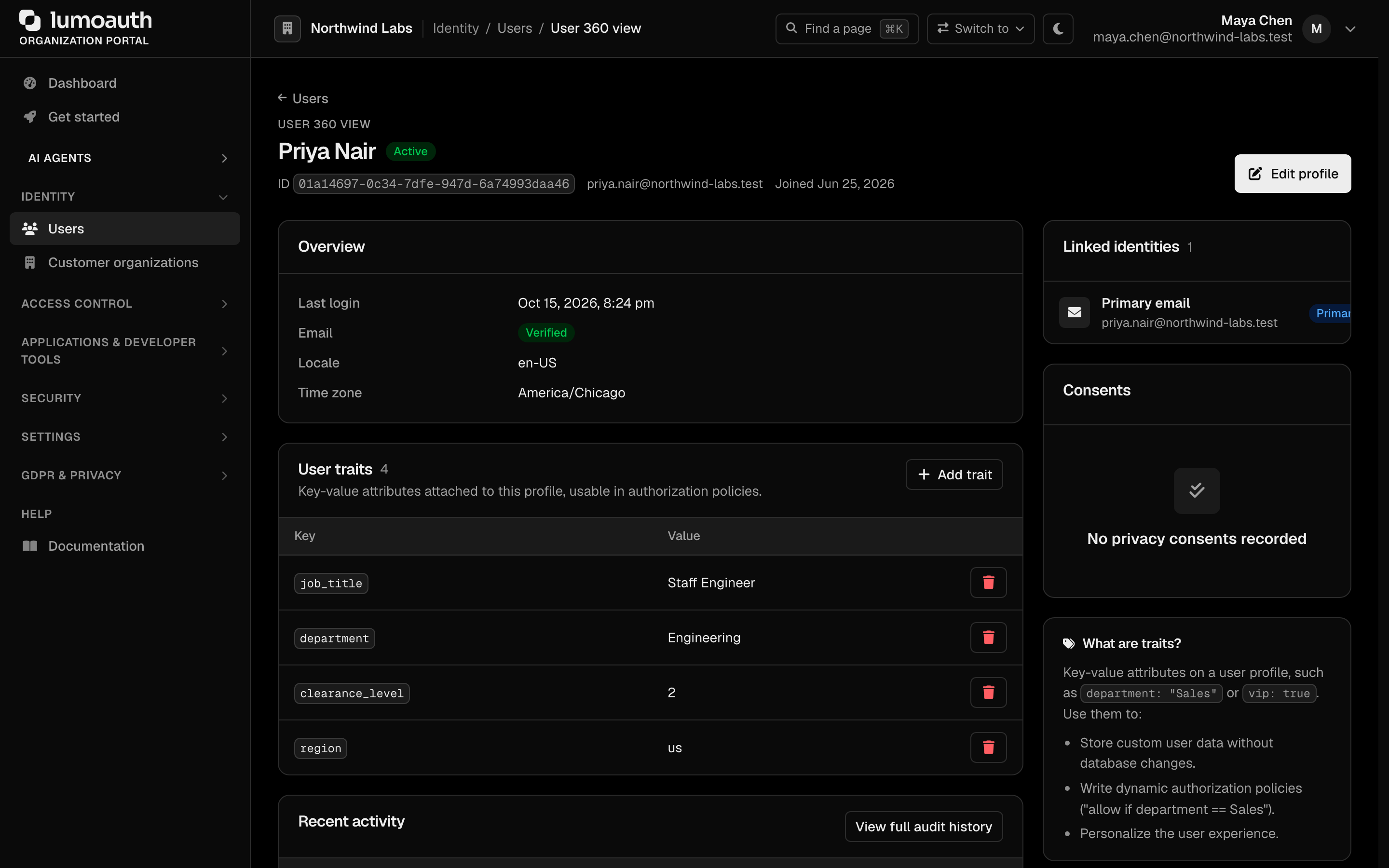Click the lumoauth logo icon
Viewport: 1389px width, 868px height.
tap(30, 21)
